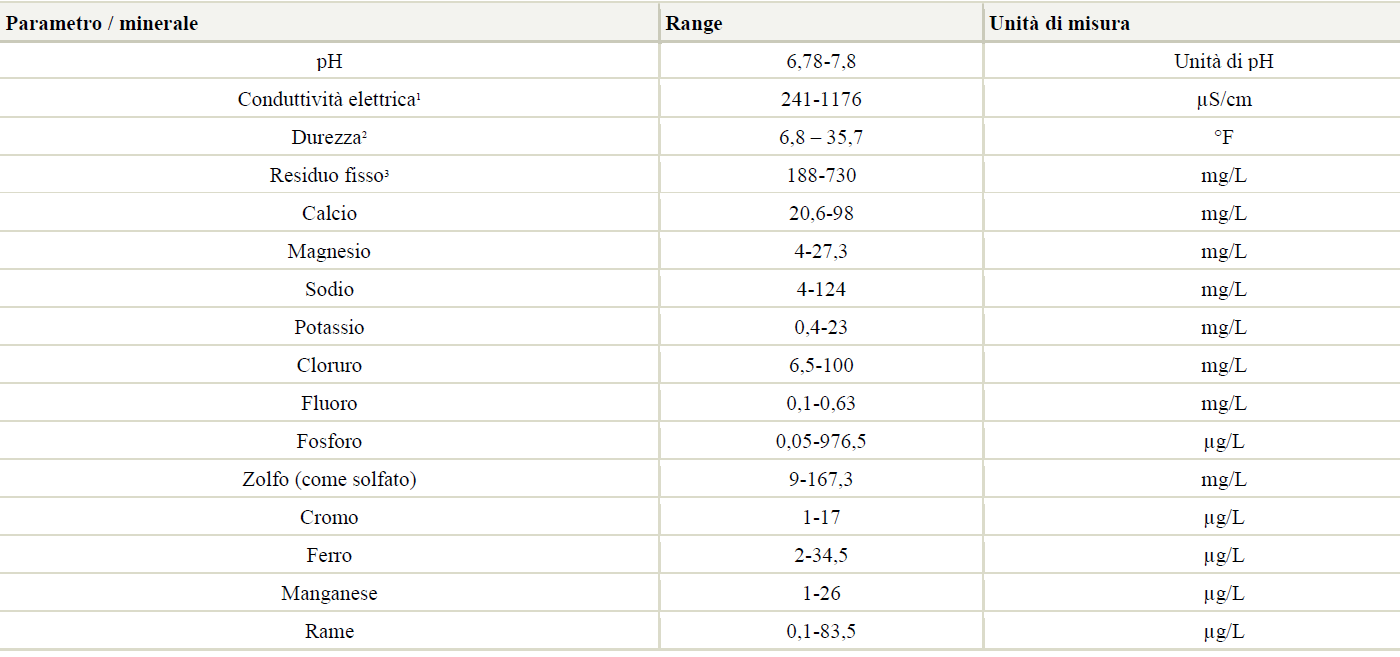Click the Manganese range value 1-26
Screen dimensions: 1400x657
821,594
